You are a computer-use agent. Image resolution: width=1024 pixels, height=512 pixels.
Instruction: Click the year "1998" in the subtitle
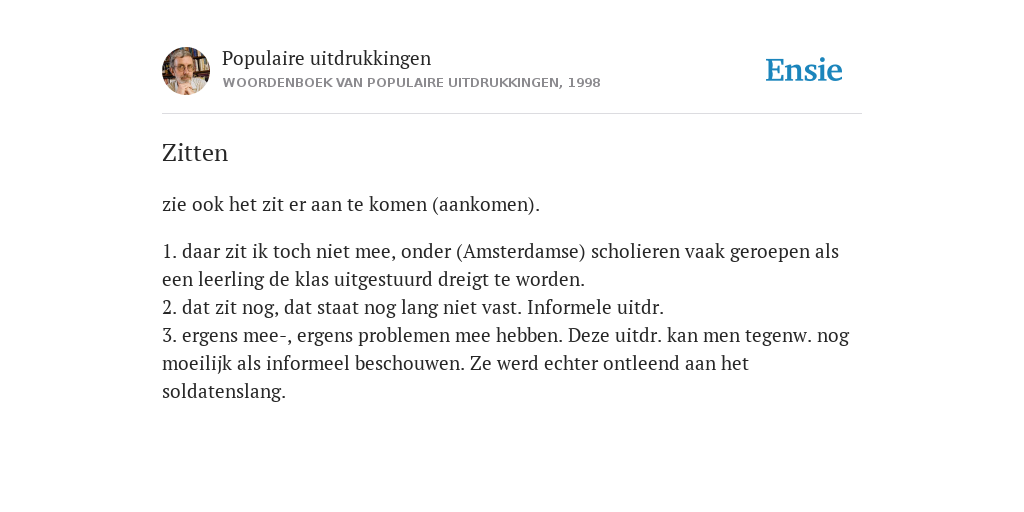[x=584, y=83]
